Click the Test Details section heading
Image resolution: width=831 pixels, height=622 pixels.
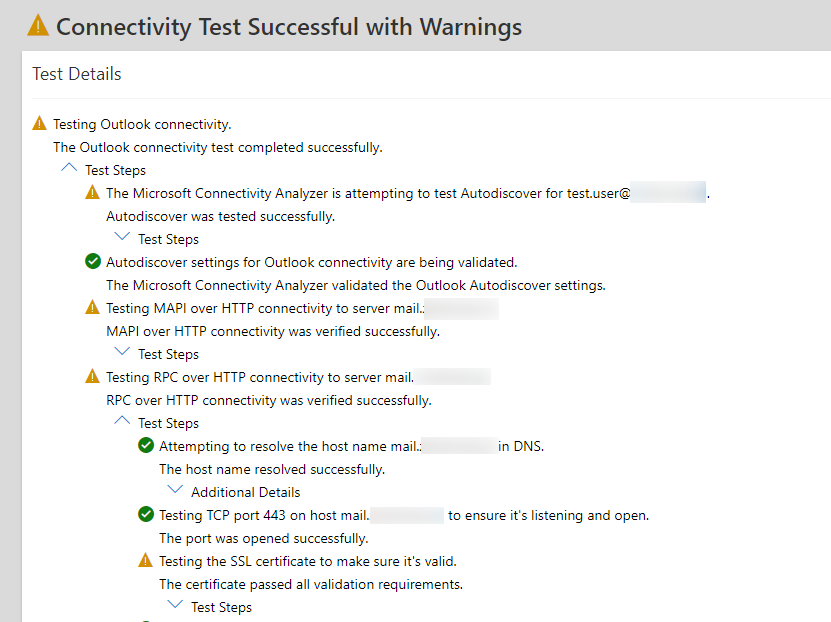click(77, 74)
